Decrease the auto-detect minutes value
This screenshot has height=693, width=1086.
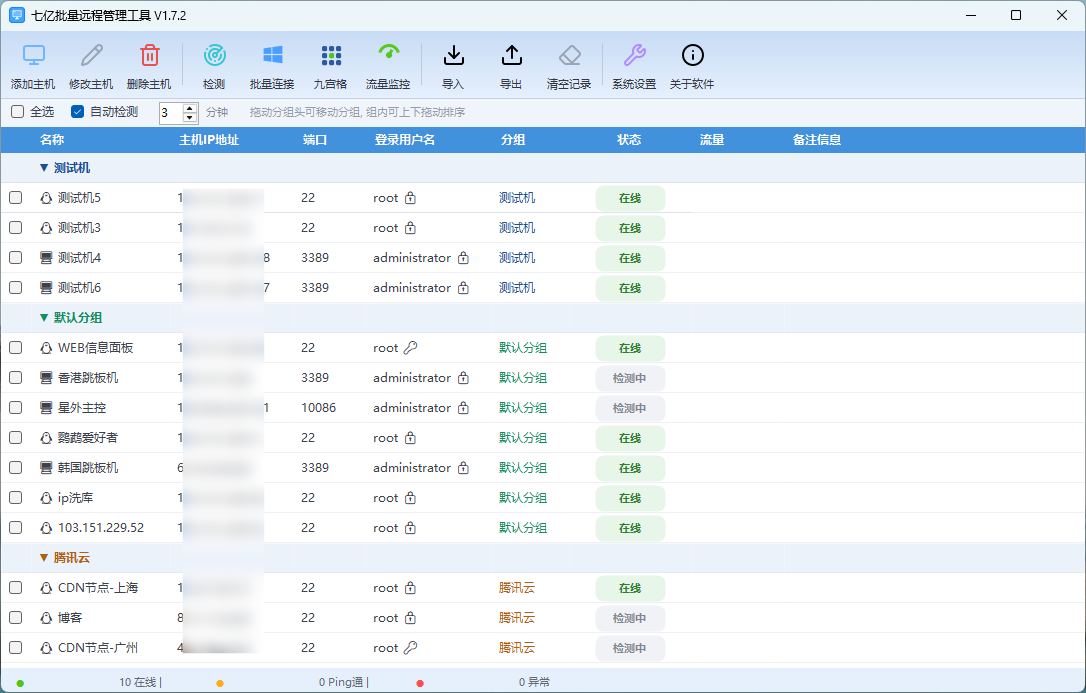(x=190, y=117)
